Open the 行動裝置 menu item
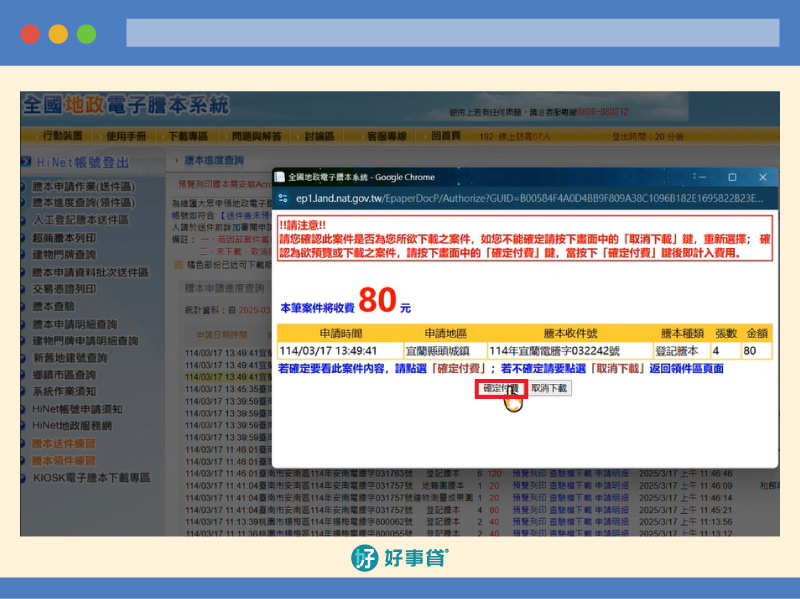 tap(63, 135)
